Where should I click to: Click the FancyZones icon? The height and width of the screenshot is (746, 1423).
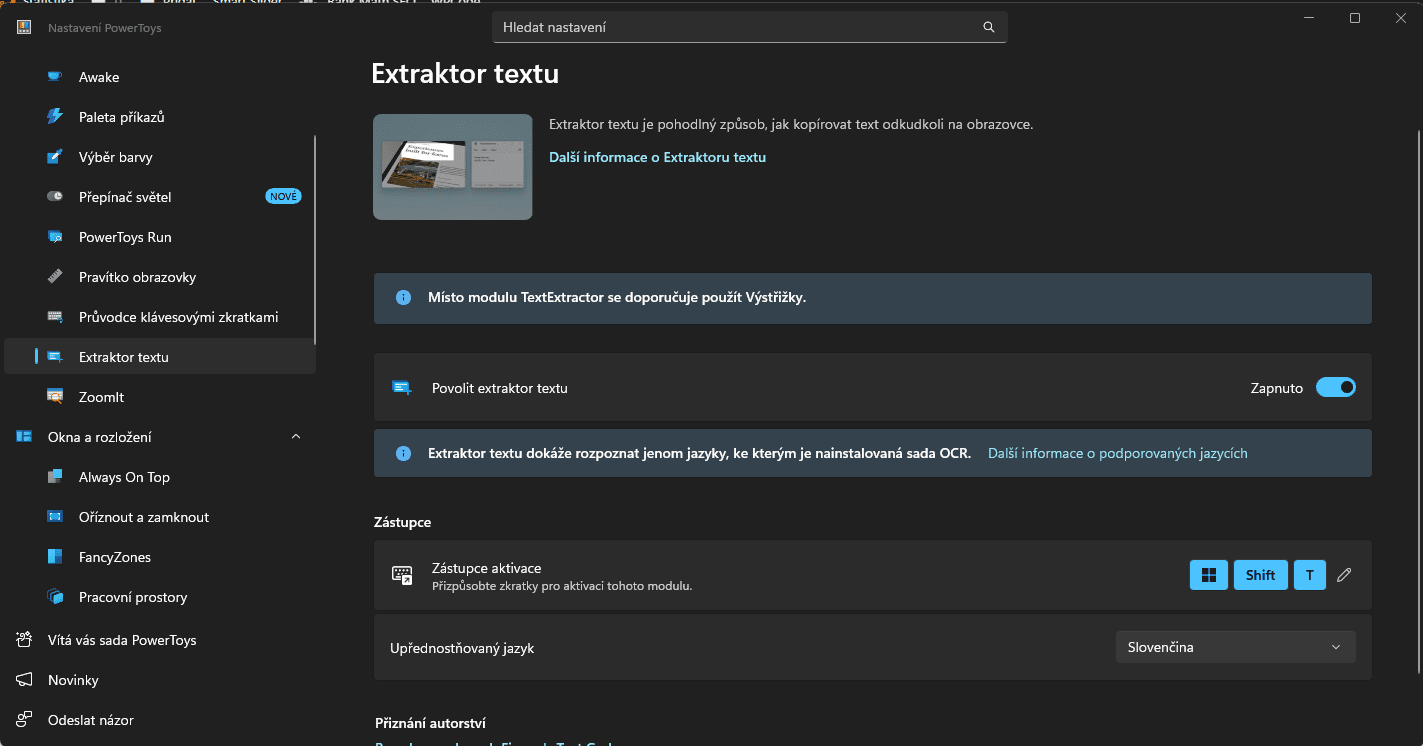[x=55, y=557]
